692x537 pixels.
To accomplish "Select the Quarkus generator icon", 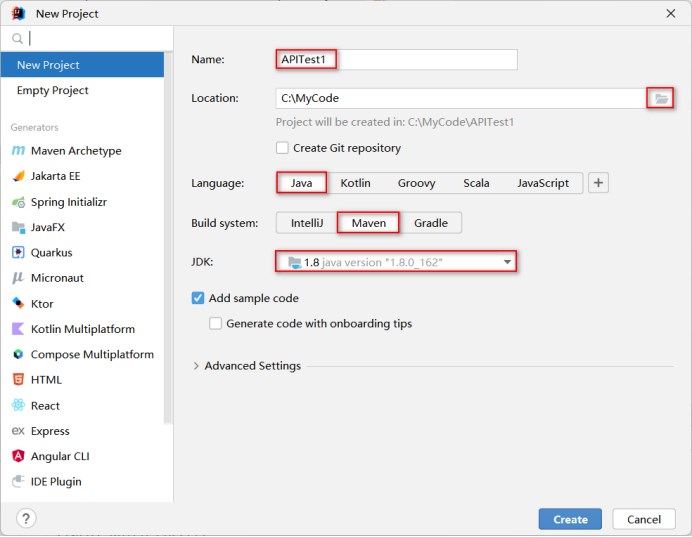I will (x=18, y=253).
